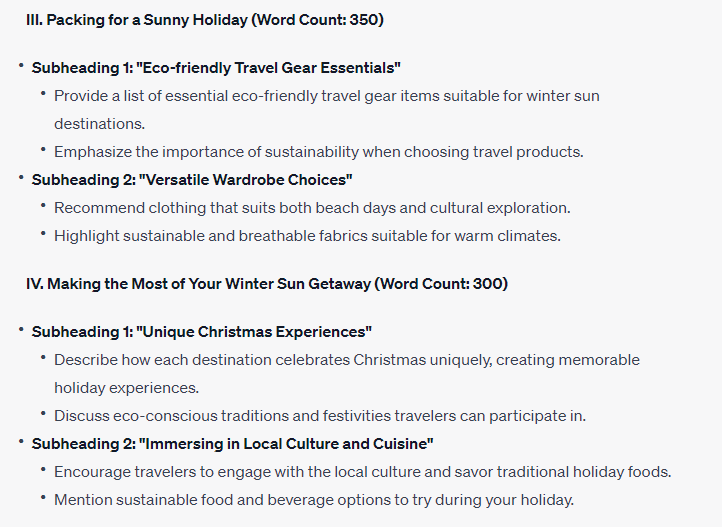Select the line 'Emphasize the importance of sustainability'

(x=319, y=152)
